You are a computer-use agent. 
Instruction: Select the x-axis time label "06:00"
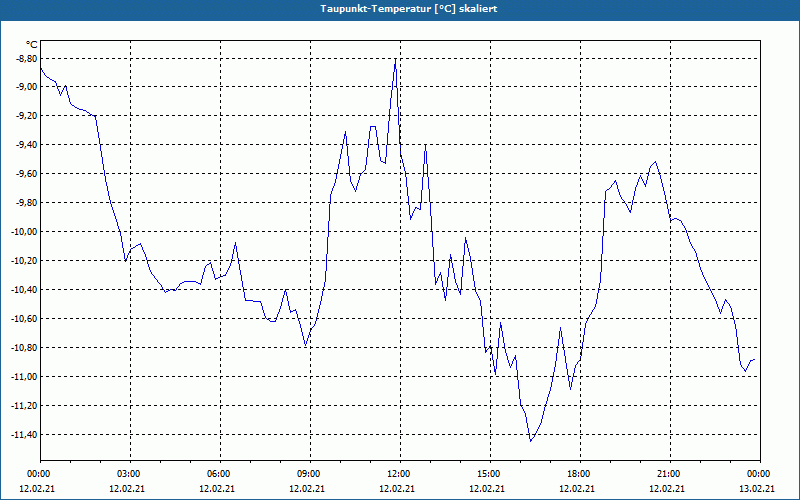coord(220,474)
